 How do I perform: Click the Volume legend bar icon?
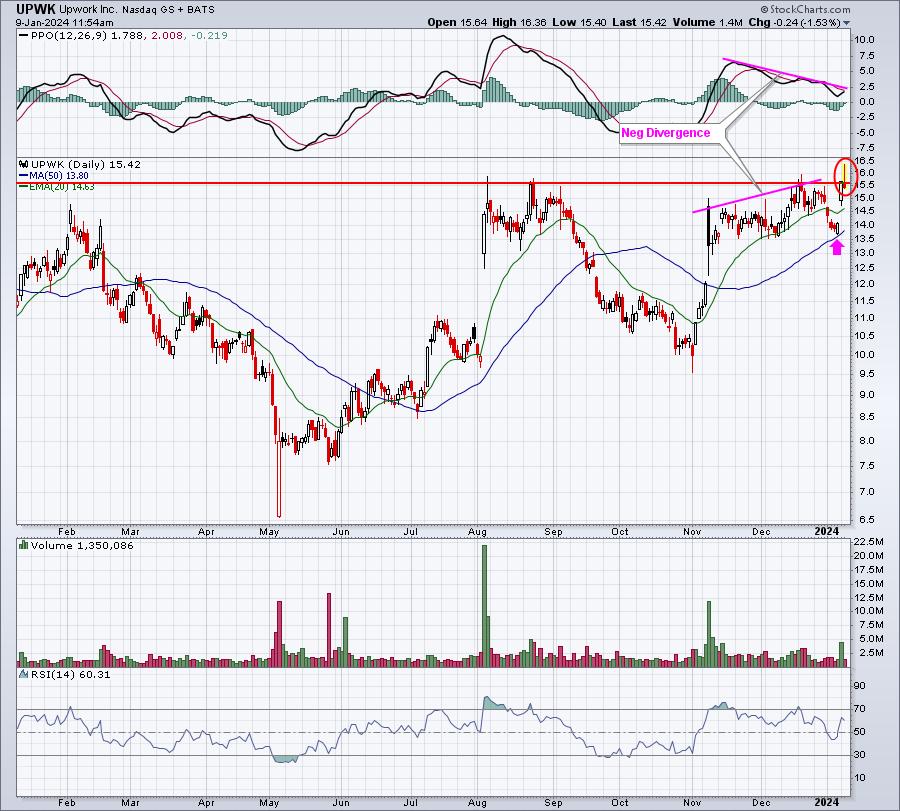[x=22, y=546]
